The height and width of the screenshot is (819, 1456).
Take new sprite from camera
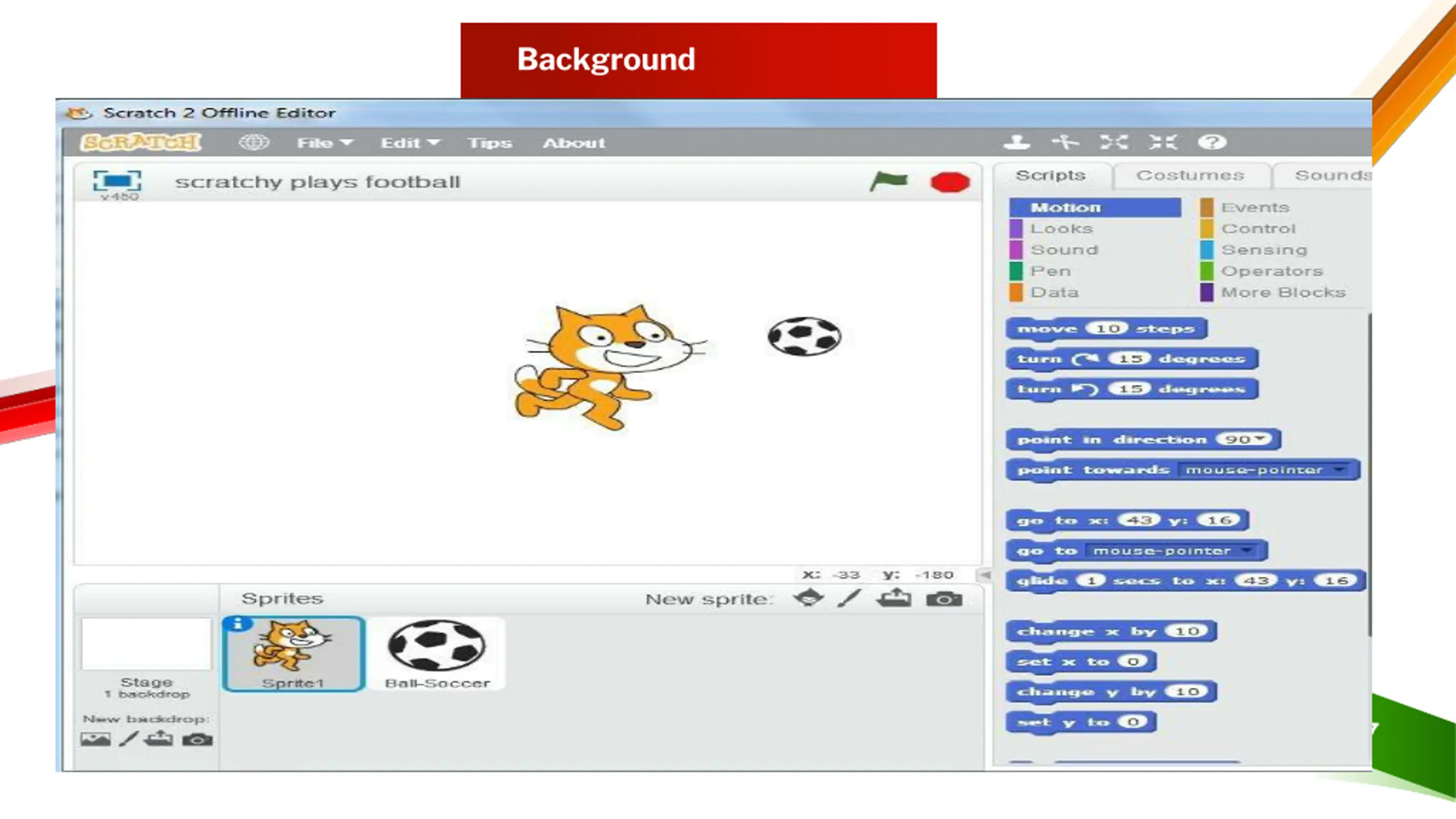tap(944, 599)
